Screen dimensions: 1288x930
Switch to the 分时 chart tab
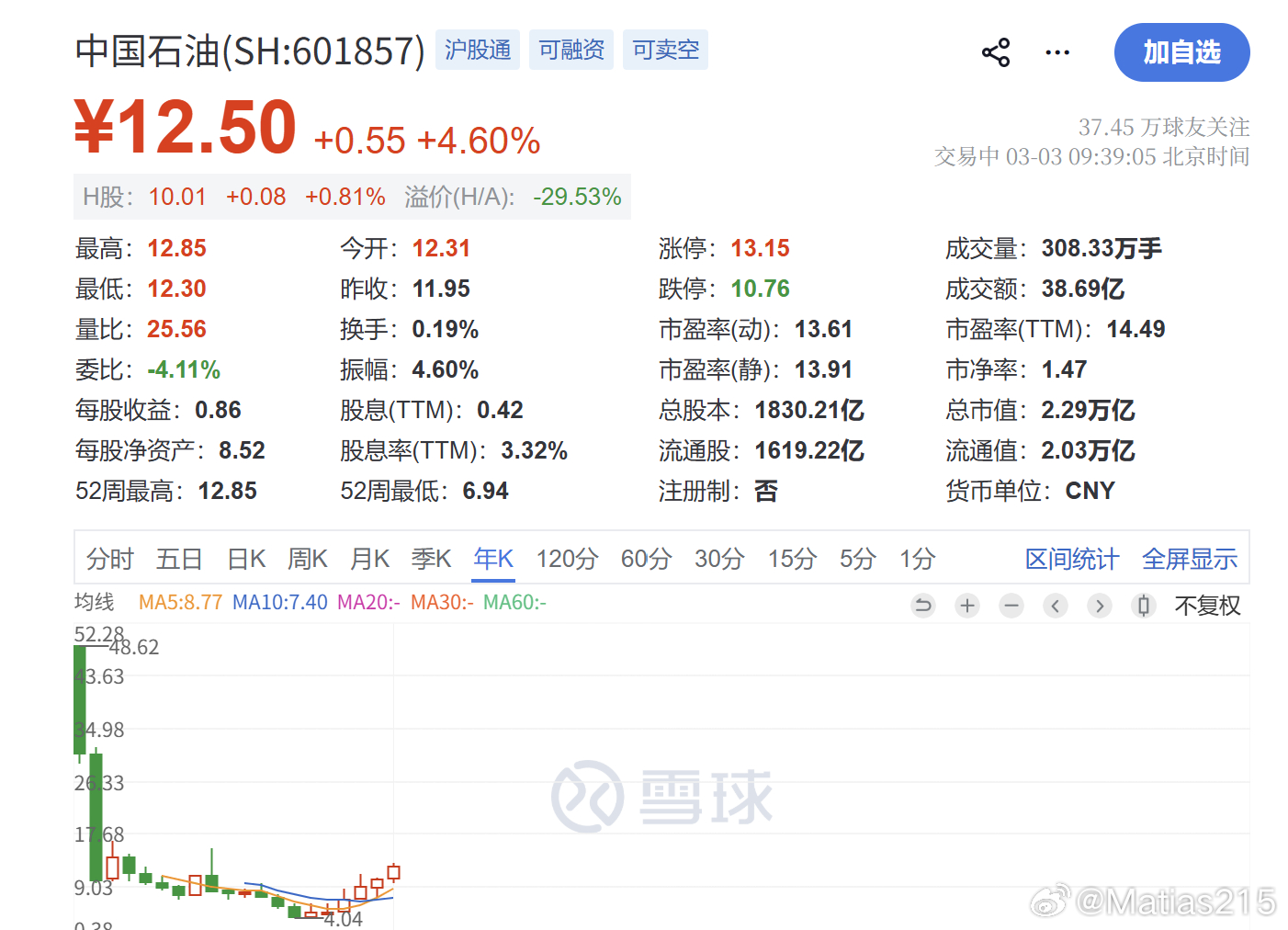point(108,558)
